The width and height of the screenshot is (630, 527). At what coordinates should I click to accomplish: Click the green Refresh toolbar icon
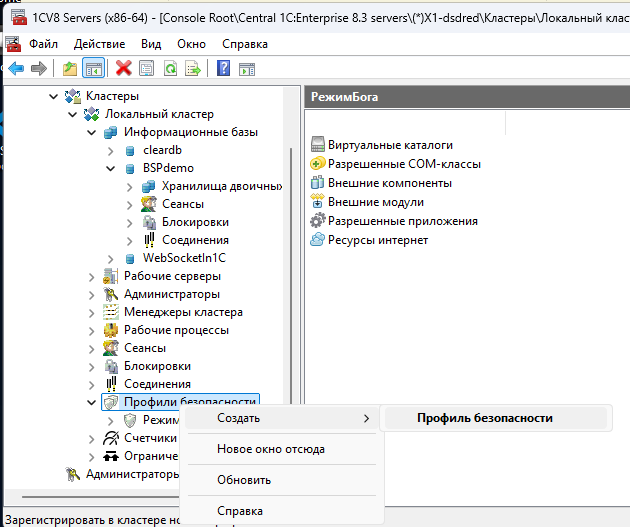170,68
